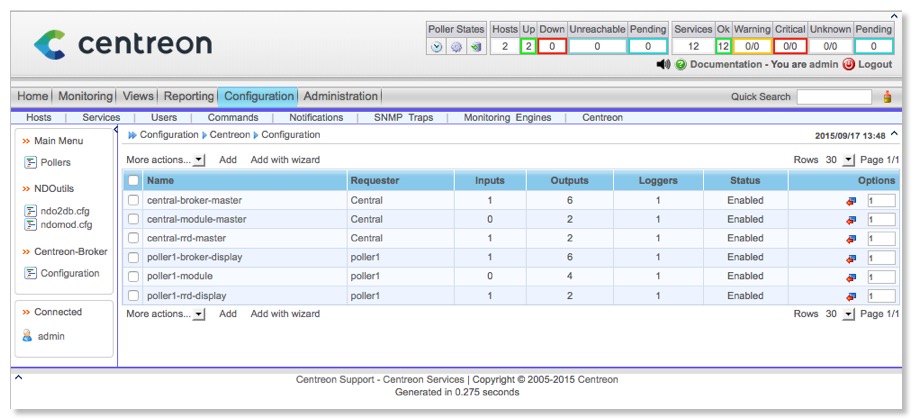Tick the select-all checkbox in table header
This screenshot has height=419, width=912.
(x=134, y=180)
